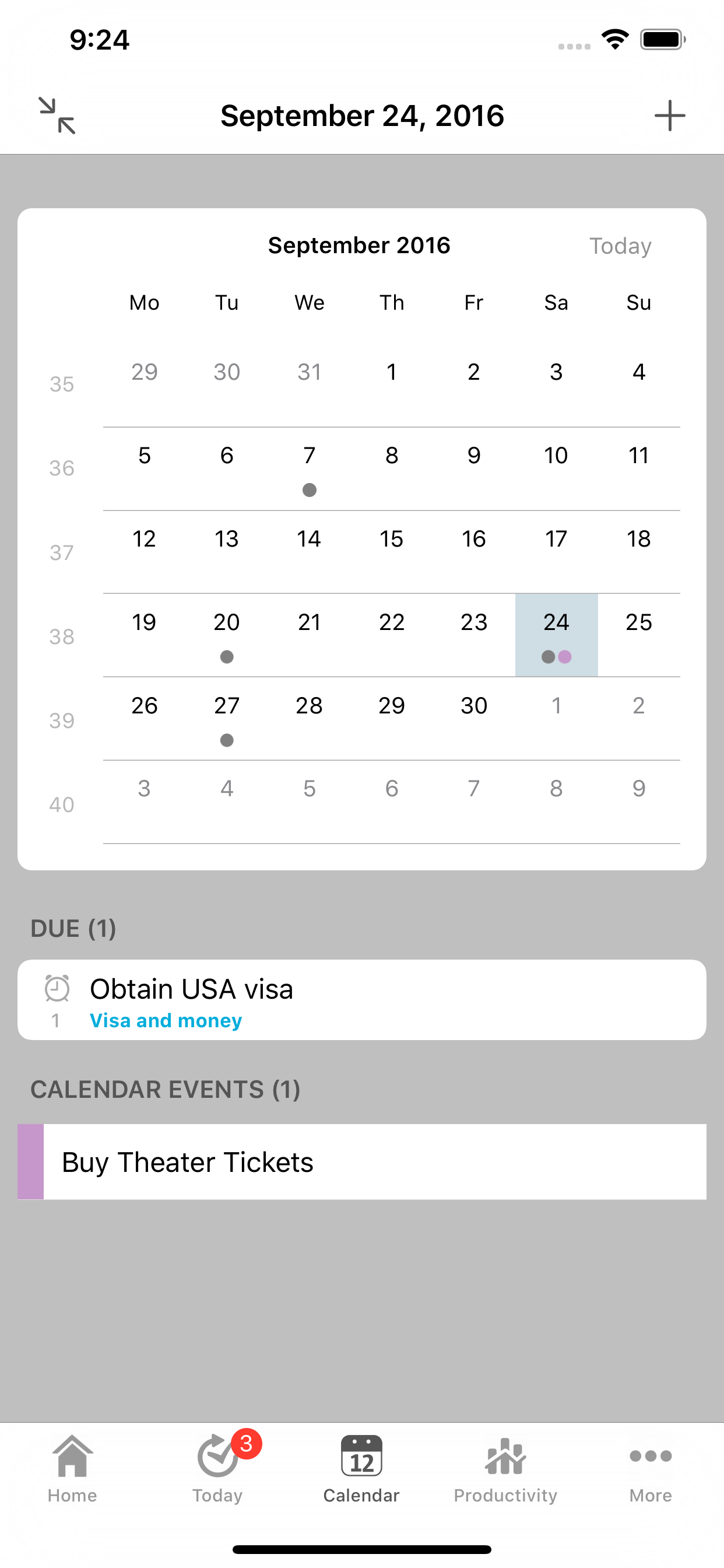Select September 7 on the calendar
The image size is (724, 1568).
click(x=309, y=467)
